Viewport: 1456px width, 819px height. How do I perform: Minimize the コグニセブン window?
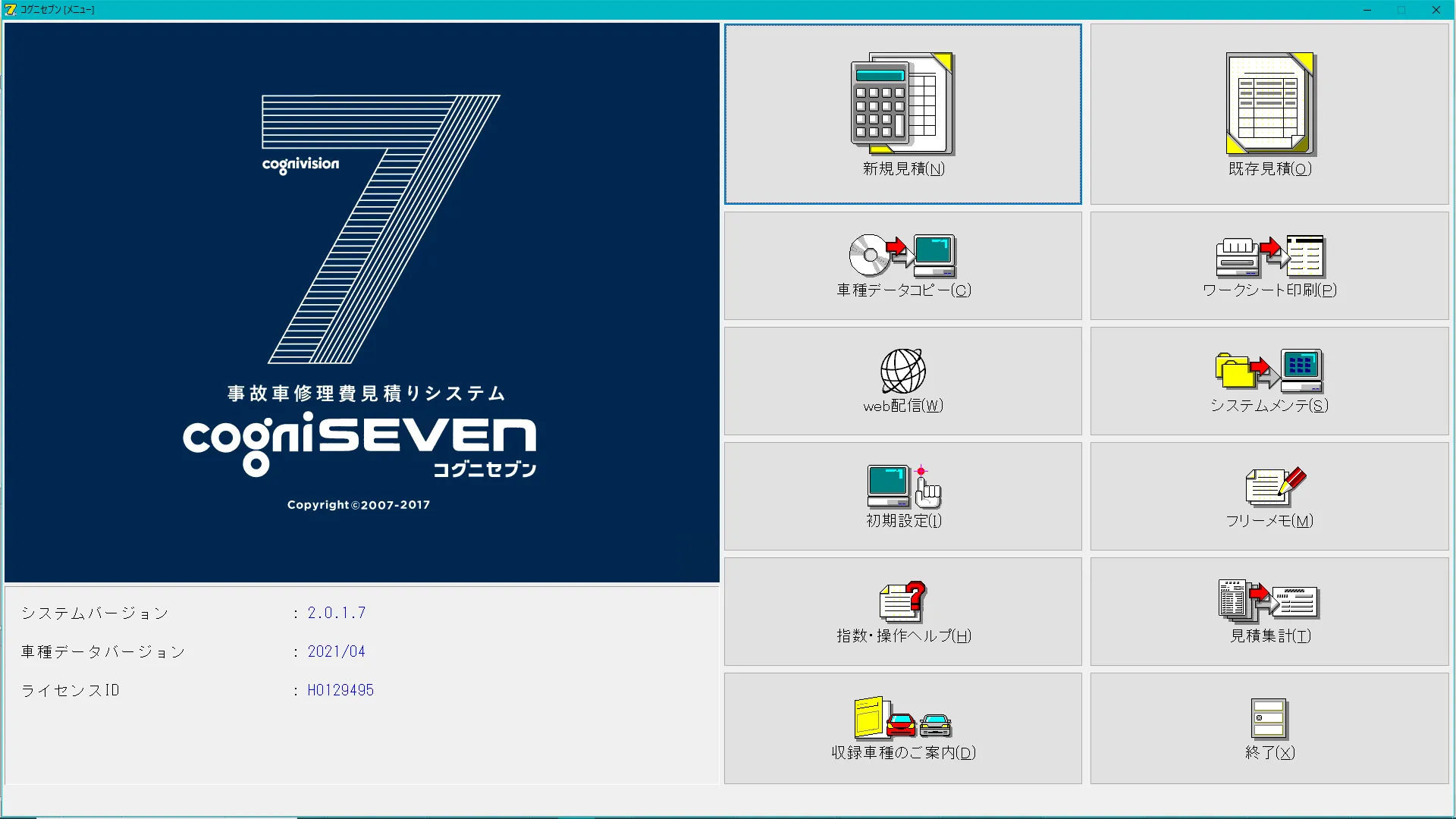point(1367,10)
